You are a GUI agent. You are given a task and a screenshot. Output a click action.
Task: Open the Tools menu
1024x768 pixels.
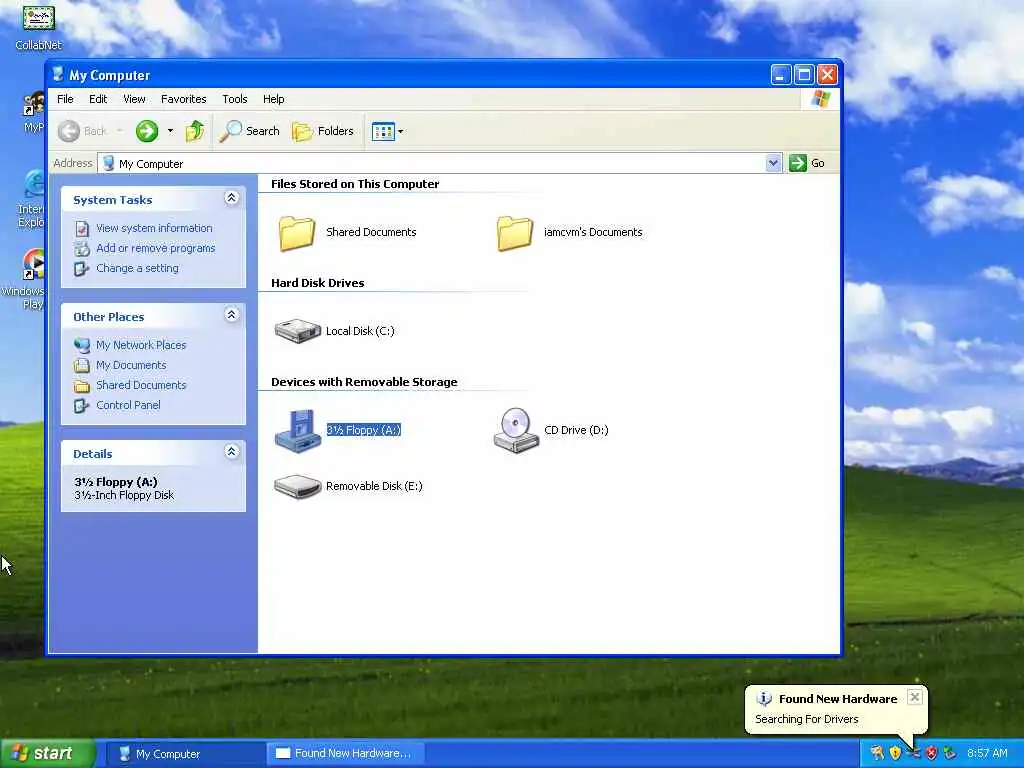click(x=234, y=99)
